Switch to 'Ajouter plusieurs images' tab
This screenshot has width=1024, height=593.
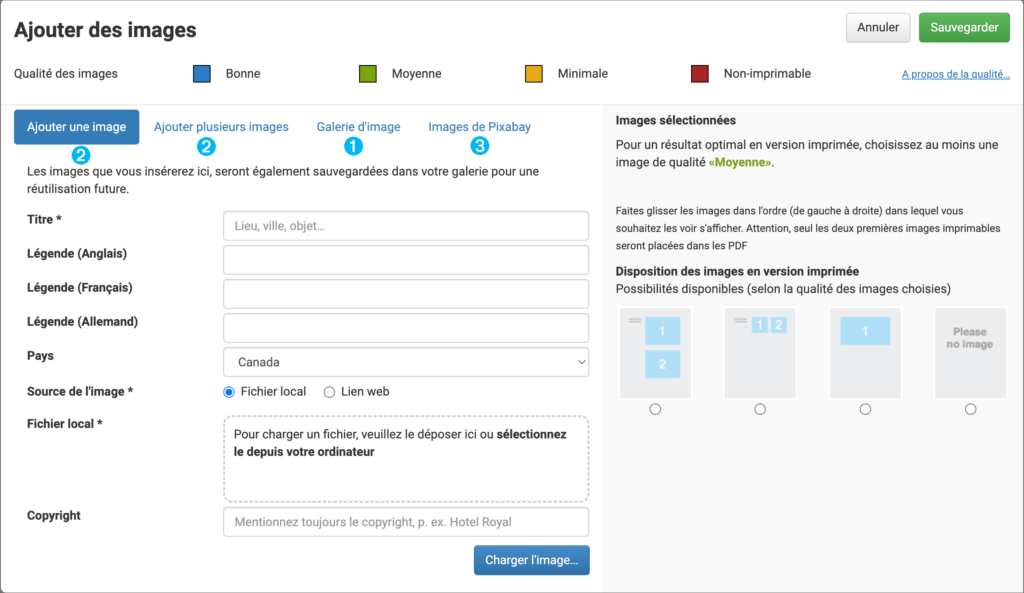coord(221,127)
